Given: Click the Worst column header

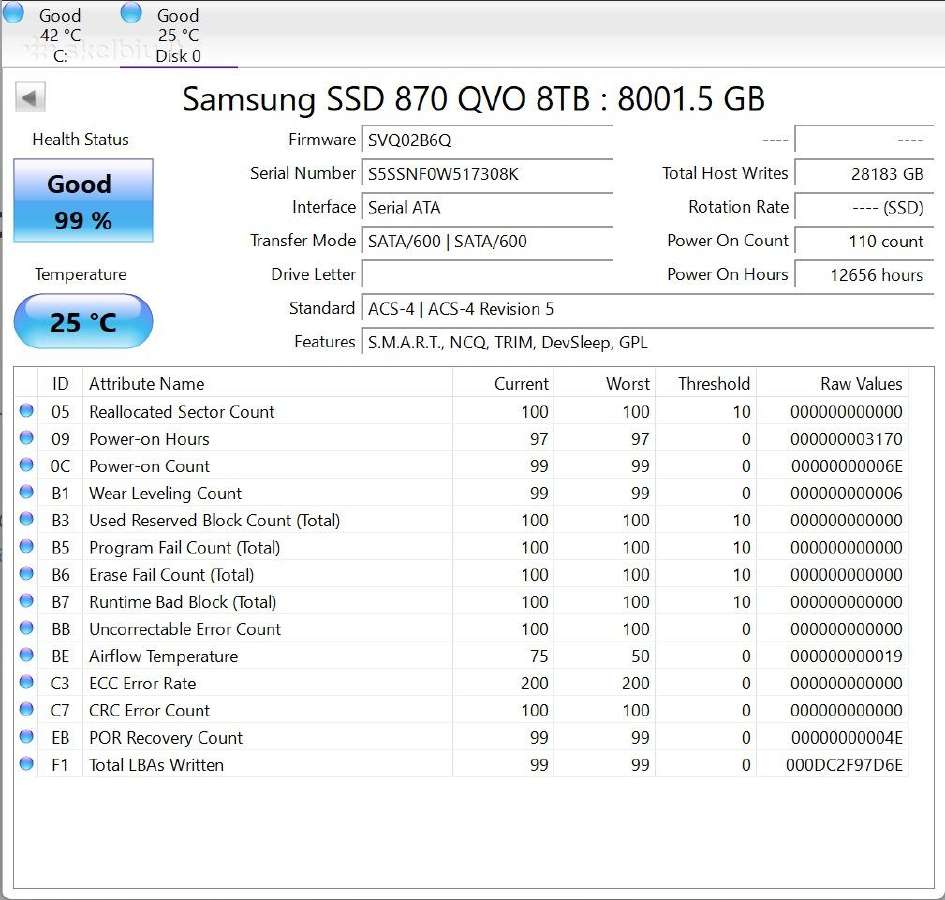Looking at the screenshot, I should [x=604, y=384].
